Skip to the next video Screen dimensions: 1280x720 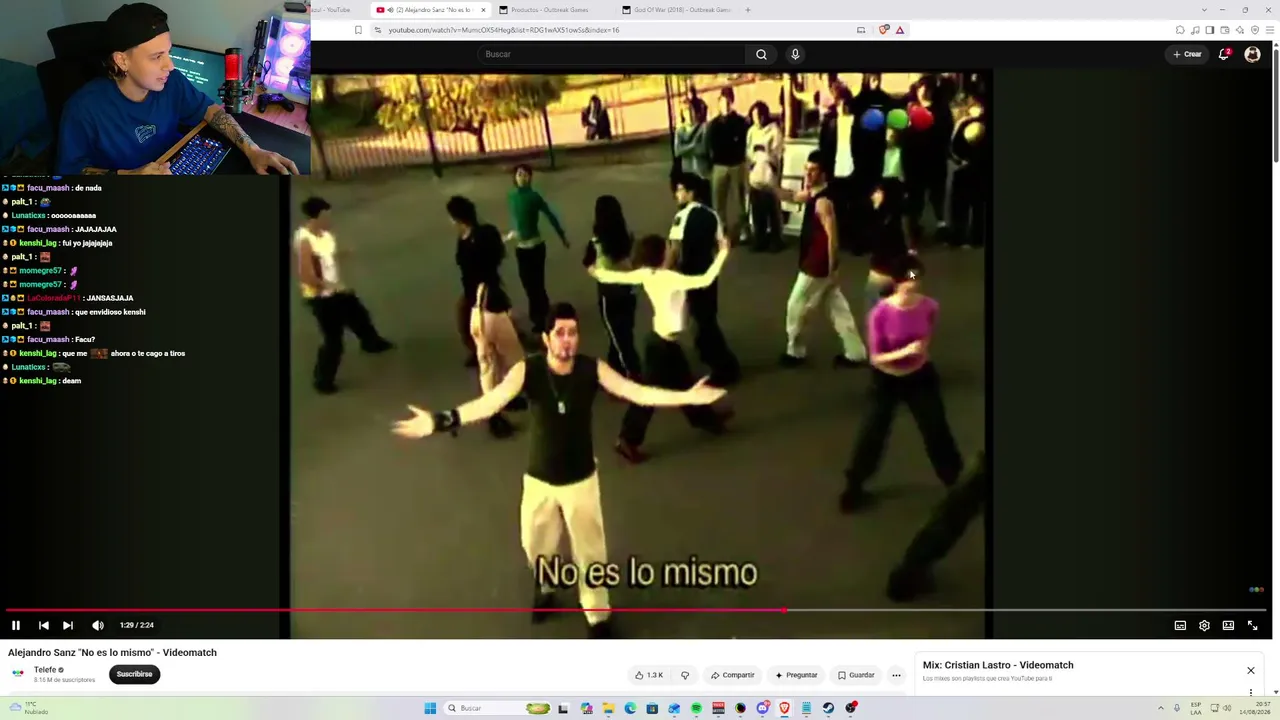[68, 625]
